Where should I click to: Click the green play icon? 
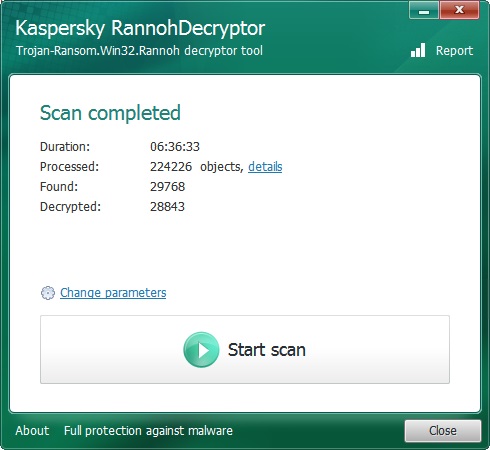coord(201,350)
